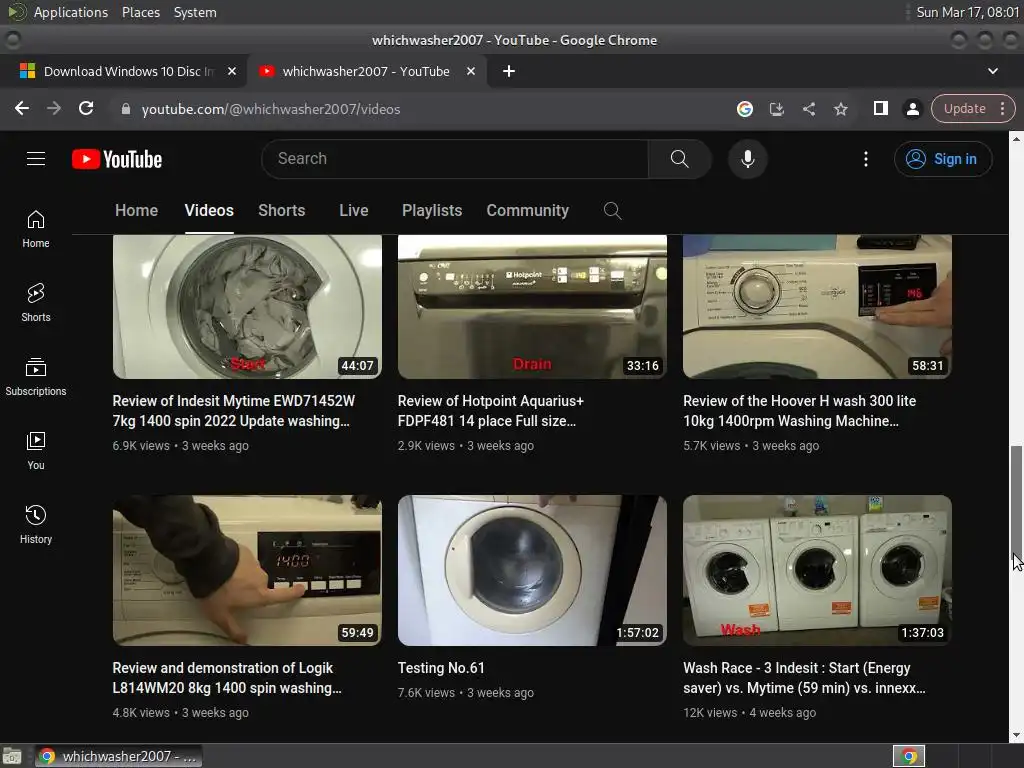This screenshot has height=768, width=1024.
Task: Click scrollbar up arrow
Action: (1016, 138)
